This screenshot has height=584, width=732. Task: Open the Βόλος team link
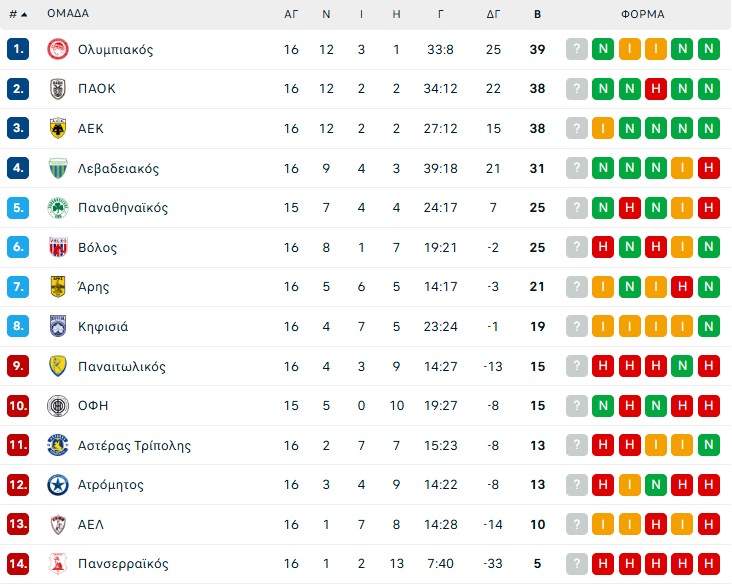tap(97, 247)
